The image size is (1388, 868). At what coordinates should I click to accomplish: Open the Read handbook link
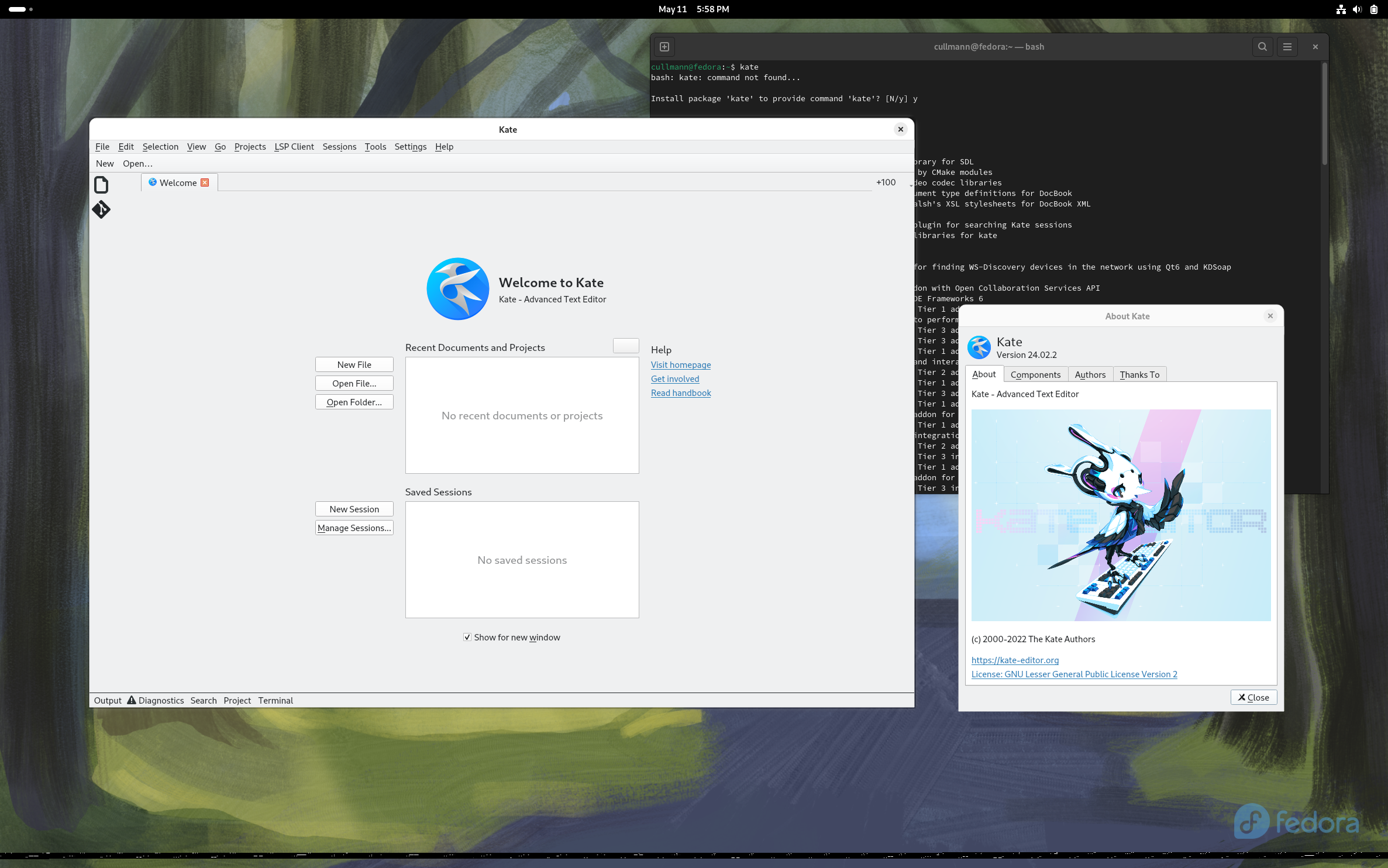point(681,392)
